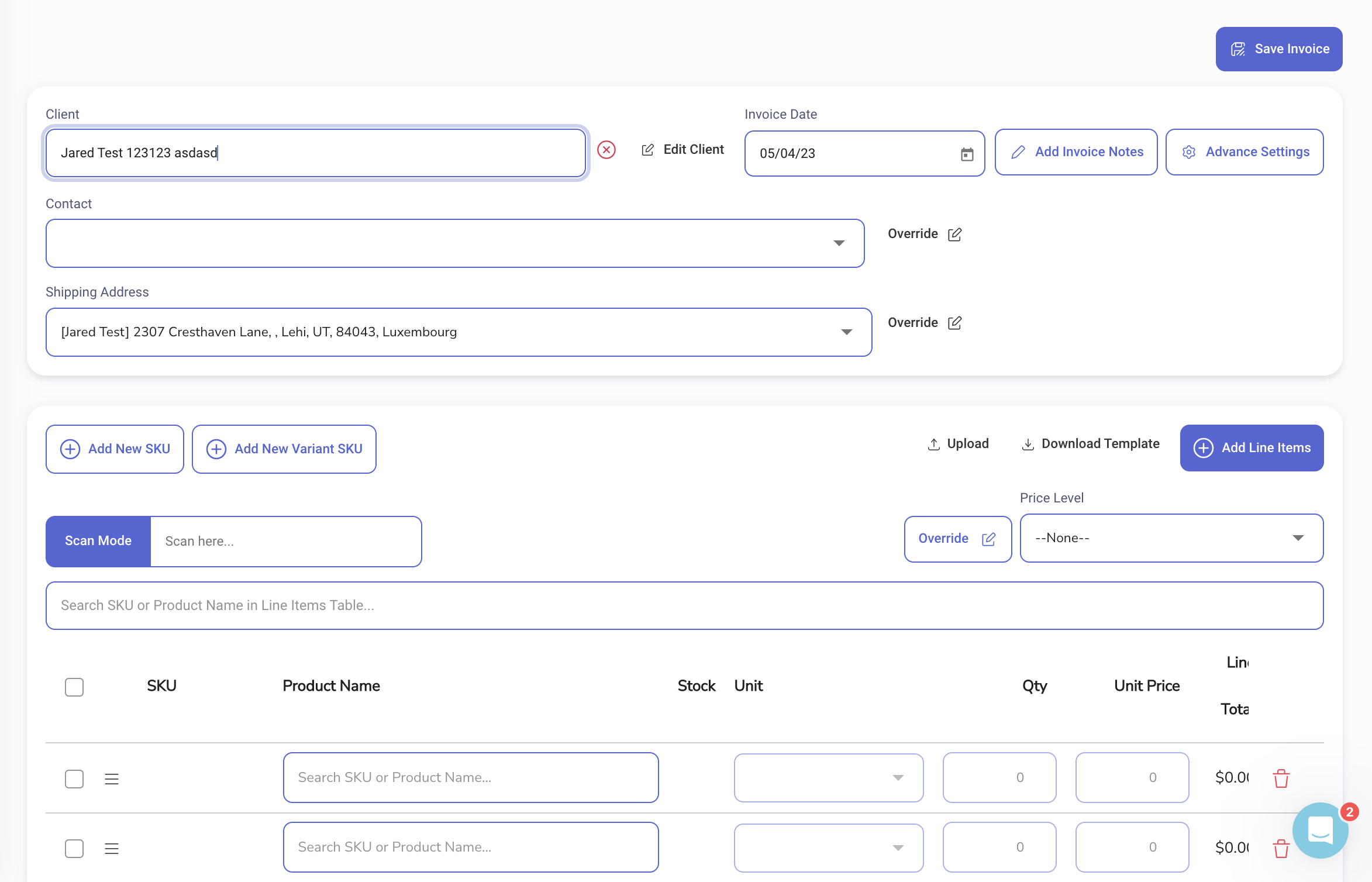Delete the first line item with trash icon
The width and height of the screenshot is (1372, 882).
click(1281, 778)
